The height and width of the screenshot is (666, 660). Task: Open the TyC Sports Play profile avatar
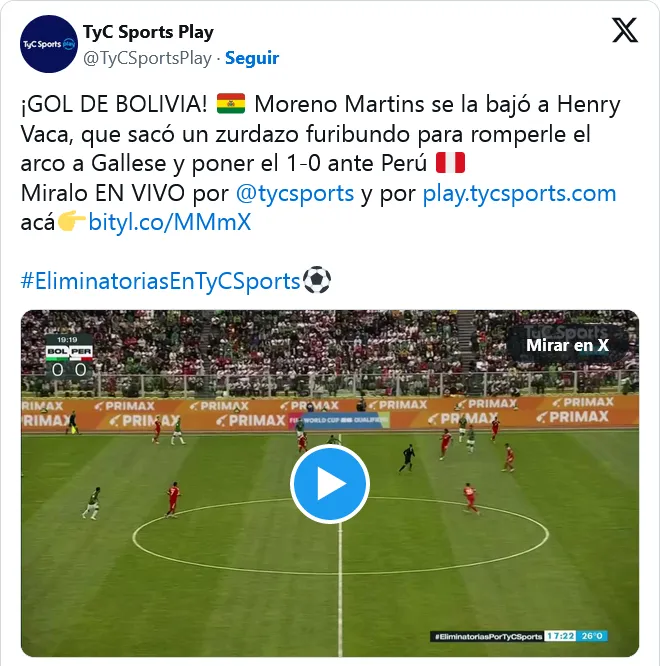49,44
